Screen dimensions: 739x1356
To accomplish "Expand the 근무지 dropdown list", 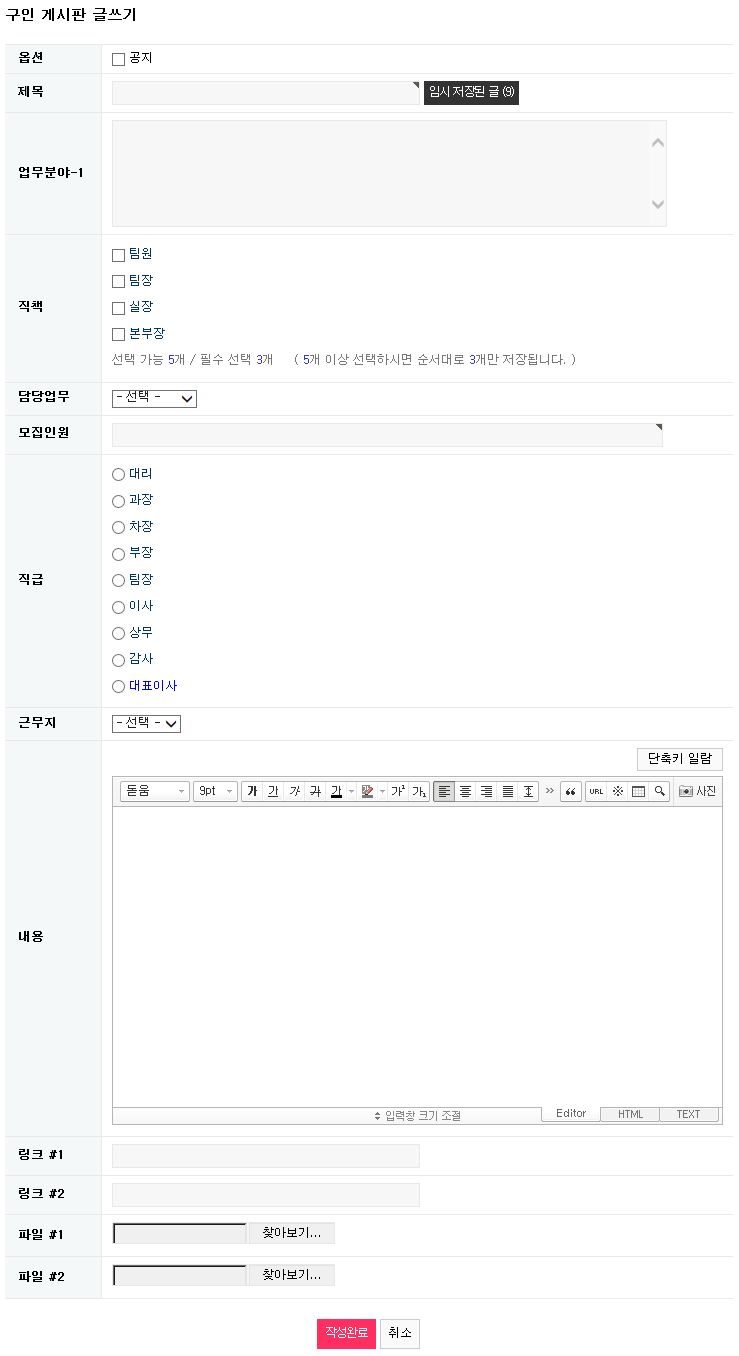I will tap(146, 723).
